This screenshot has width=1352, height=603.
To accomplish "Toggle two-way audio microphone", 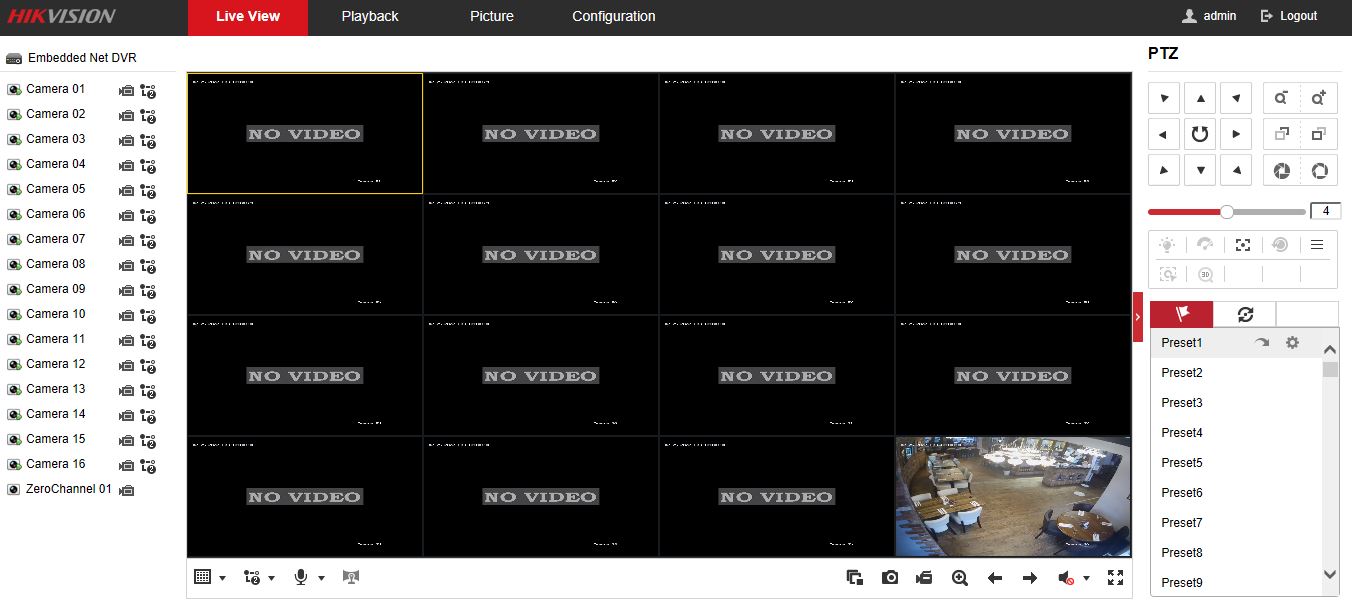I will (300, 578).
